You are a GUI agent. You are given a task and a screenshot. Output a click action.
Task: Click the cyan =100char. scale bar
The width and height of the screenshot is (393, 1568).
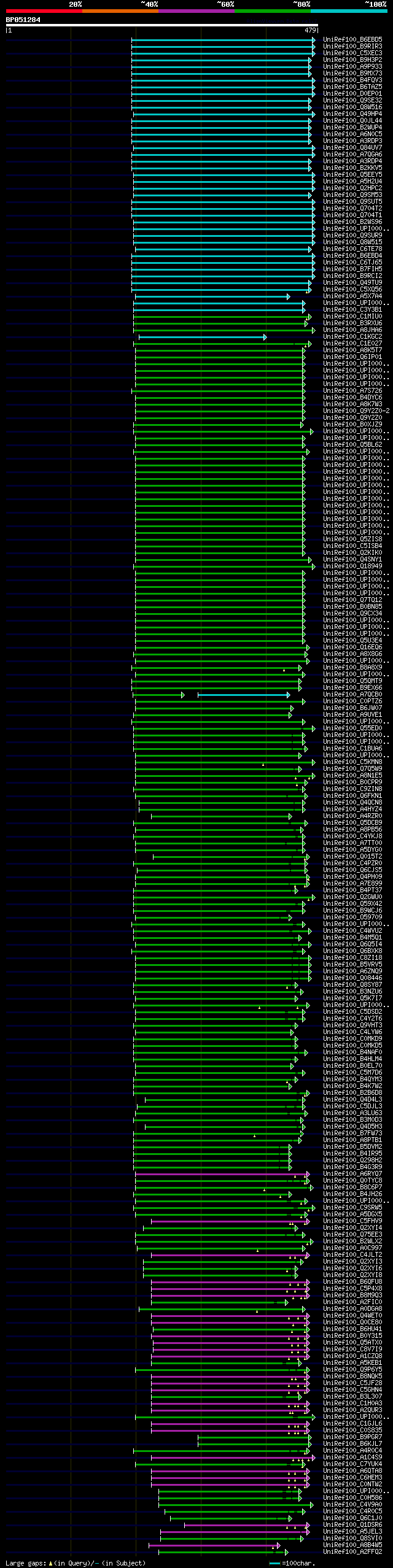tap(274, 1563)
